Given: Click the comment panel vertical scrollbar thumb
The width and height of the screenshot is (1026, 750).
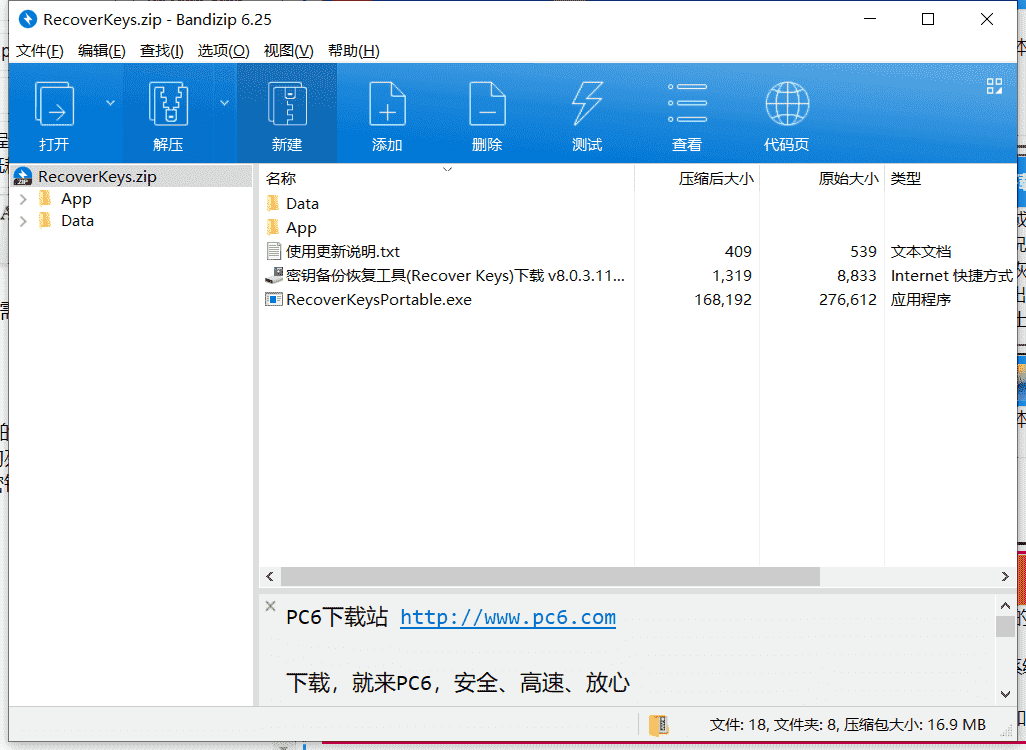Looking at the screenshot, I should [x=1006, y=626].
